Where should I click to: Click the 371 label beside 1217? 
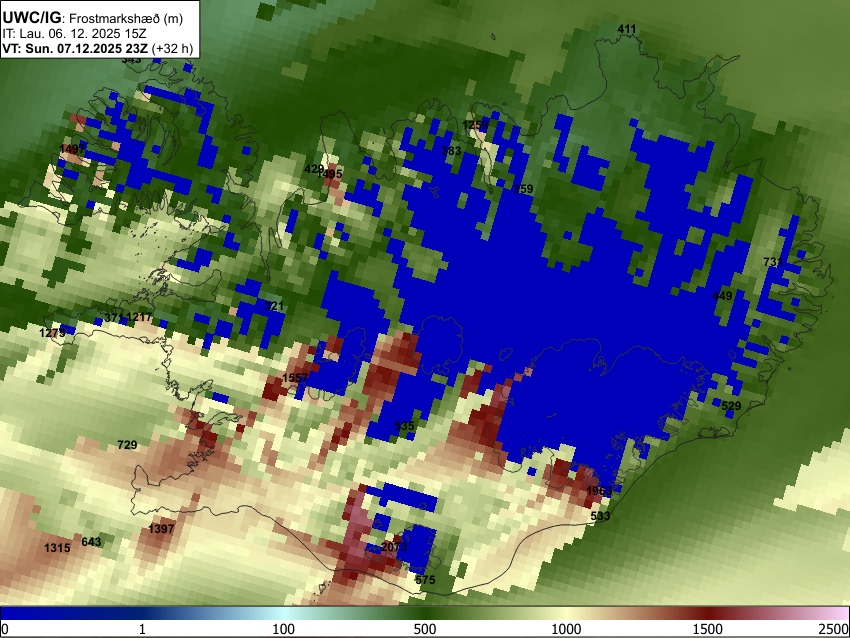point(114,317)
